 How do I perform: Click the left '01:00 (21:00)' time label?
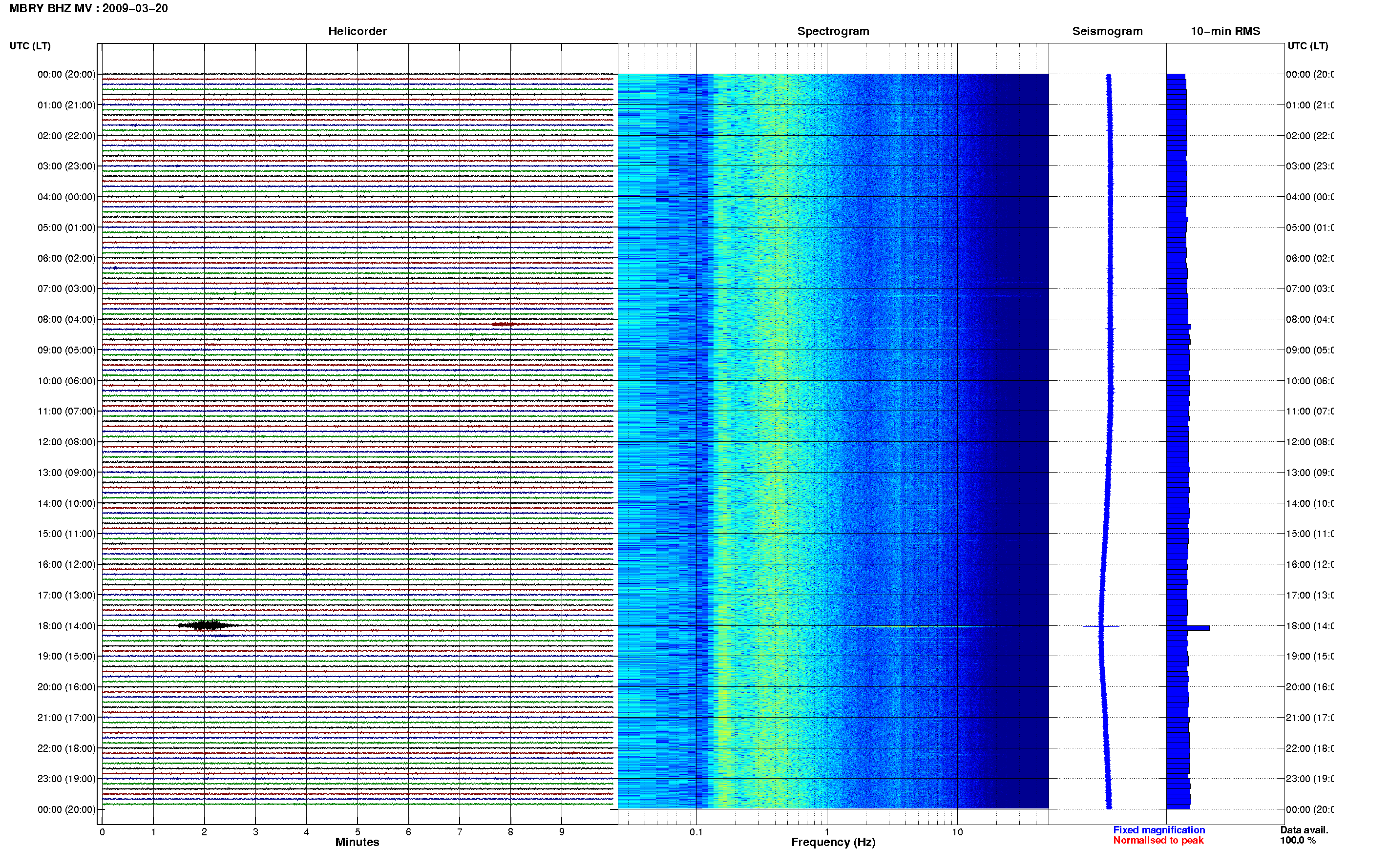point(66,105)
